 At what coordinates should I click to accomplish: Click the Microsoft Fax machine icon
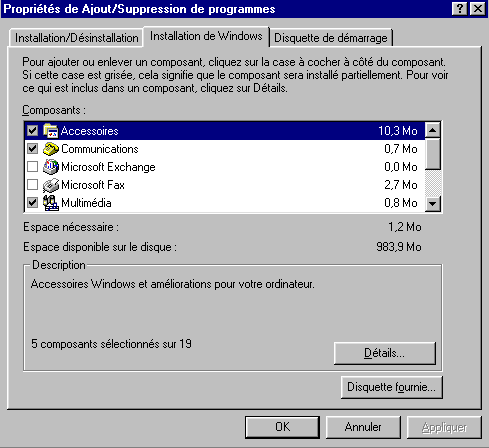click(x=51, y=185)
